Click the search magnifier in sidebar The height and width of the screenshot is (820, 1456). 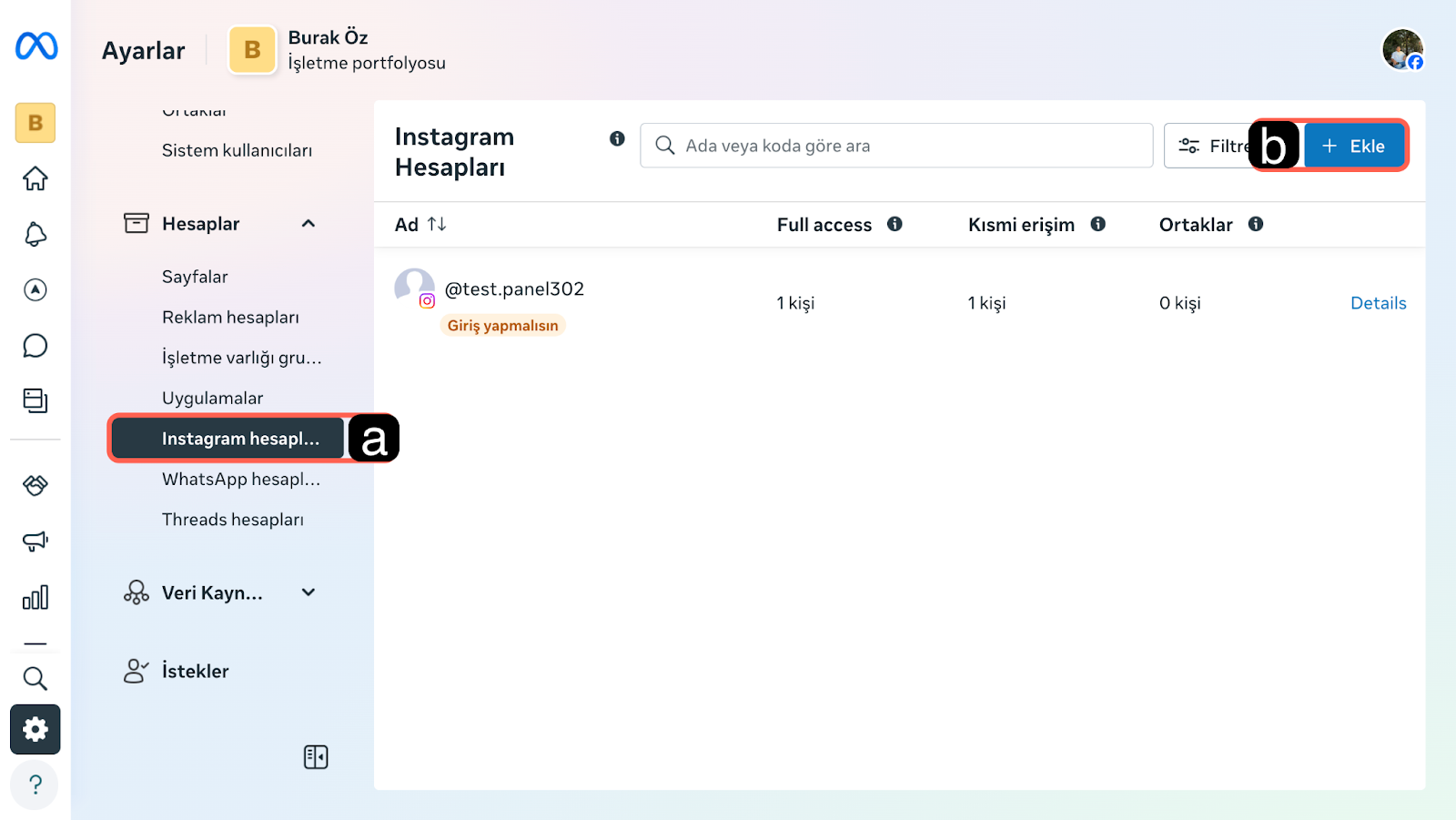tap(35, 678)
